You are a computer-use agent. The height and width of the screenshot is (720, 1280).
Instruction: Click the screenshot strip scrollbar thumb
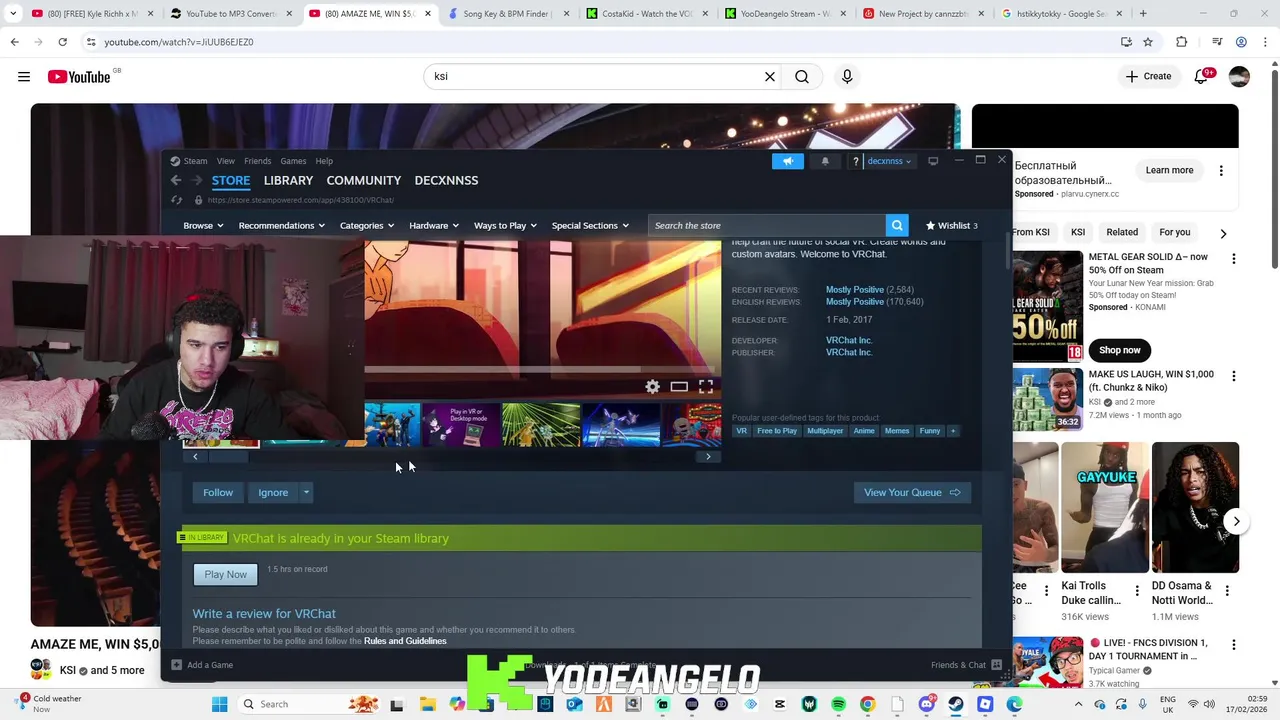[228, 457]
